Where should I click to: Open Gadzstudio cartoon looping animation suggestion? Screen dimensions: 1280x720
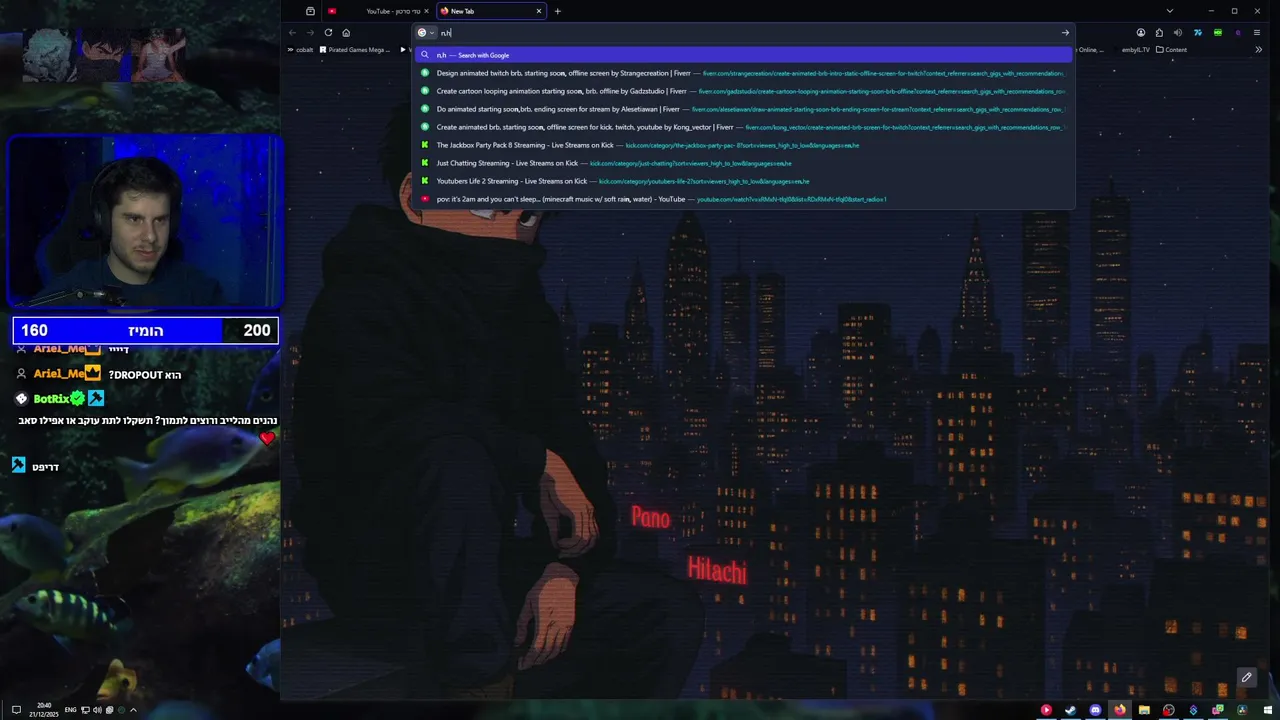[744, 91]
